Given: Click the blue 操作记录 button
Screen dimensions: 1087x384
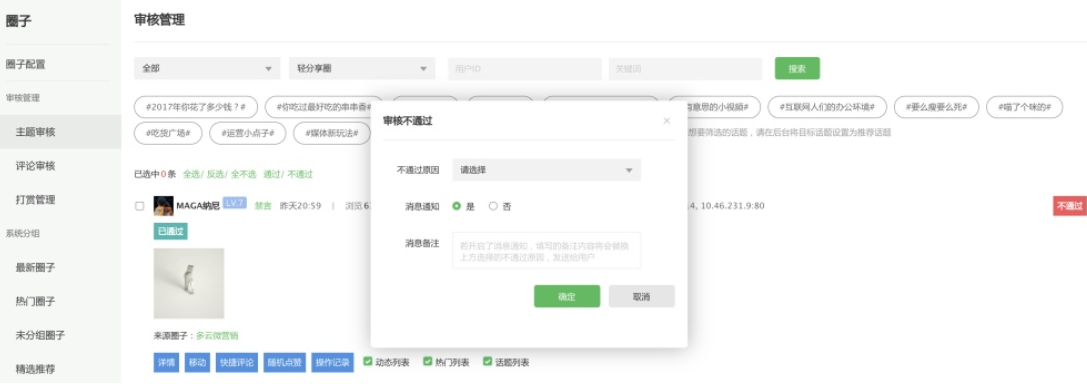Looking at the screenshot, I should (332, 363).
